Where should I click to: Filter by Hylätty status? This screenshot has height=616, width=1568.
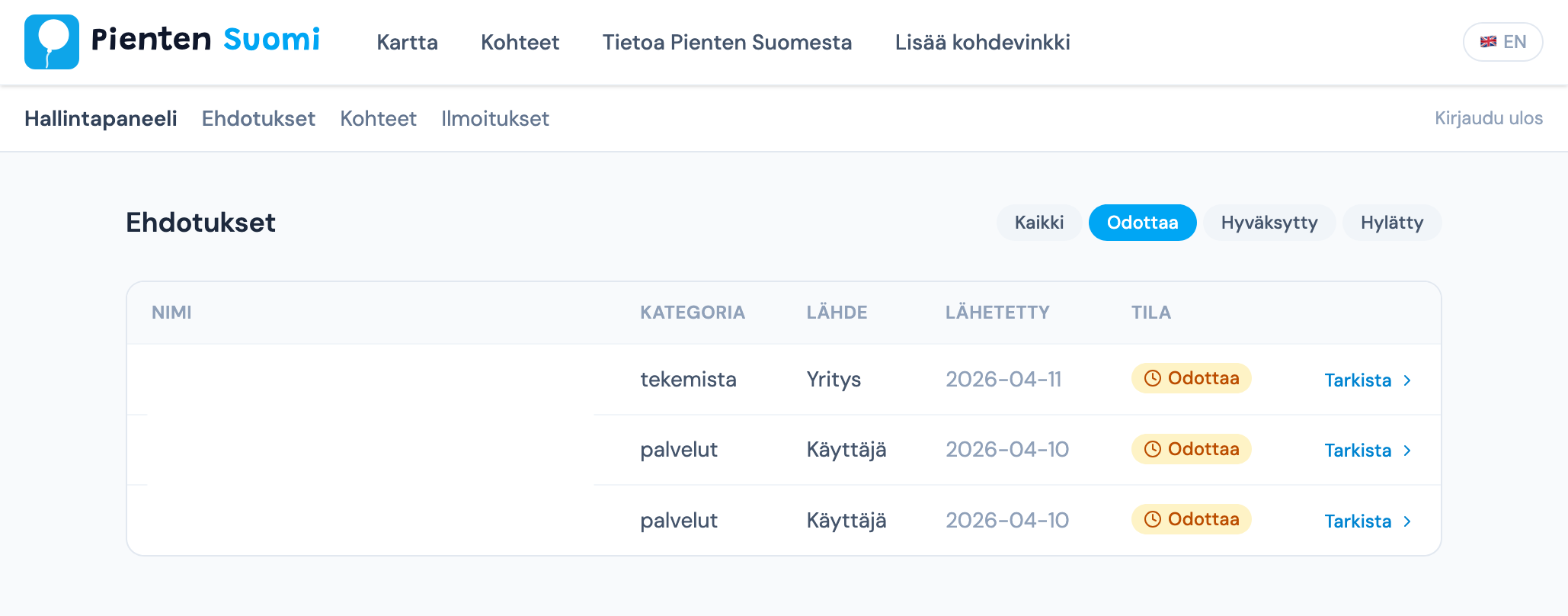click(1391, 223)
